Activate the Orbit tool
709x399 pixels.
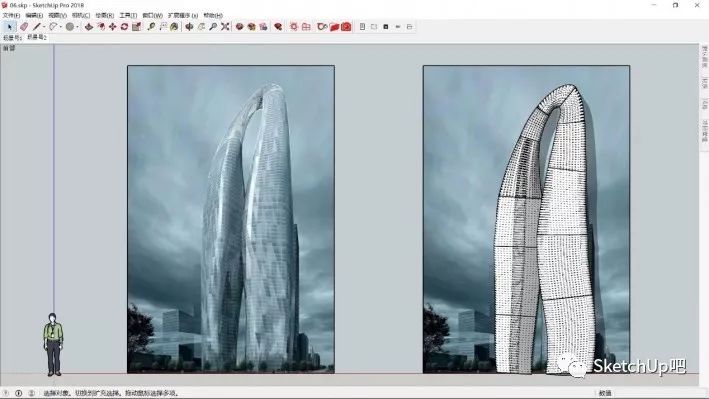(x=189, y=27)
